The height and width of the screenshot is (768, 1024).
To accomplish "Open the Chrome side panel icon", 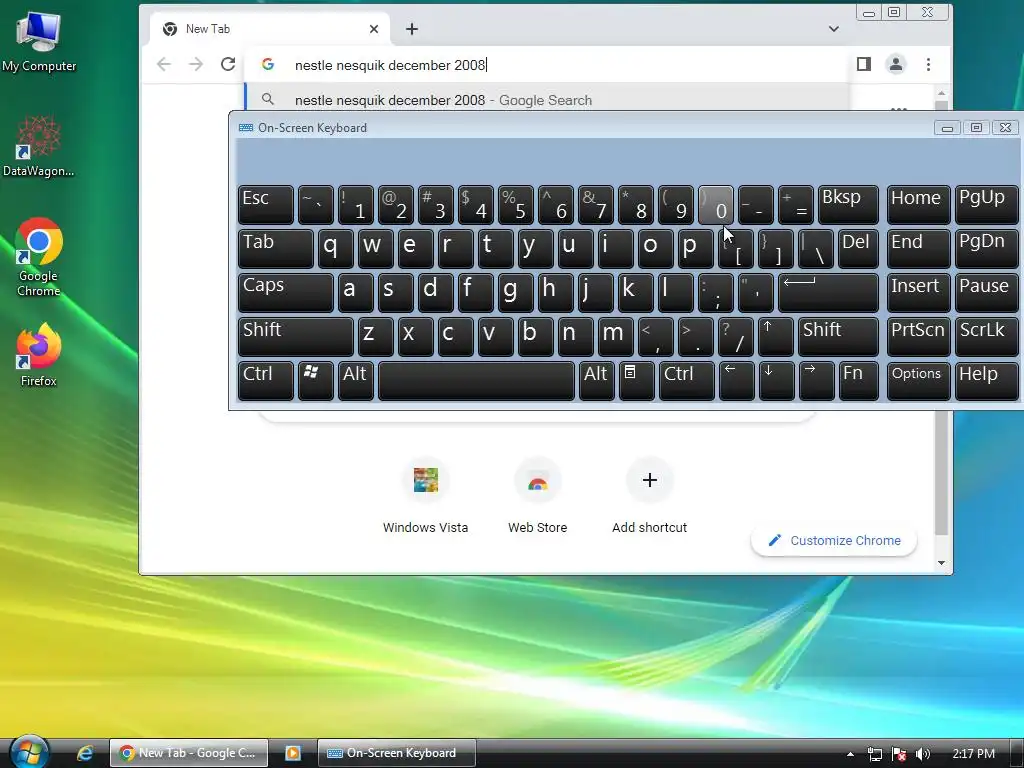I will coord(863,64).
